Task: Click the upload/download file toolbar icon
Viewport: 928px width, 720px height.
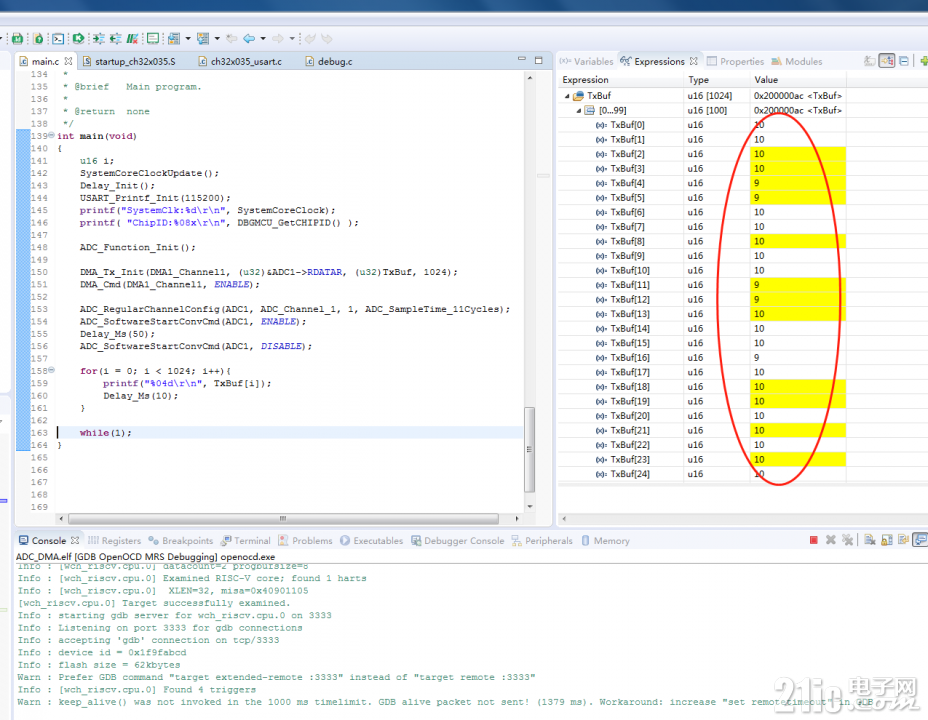Action: pos(38,38)
